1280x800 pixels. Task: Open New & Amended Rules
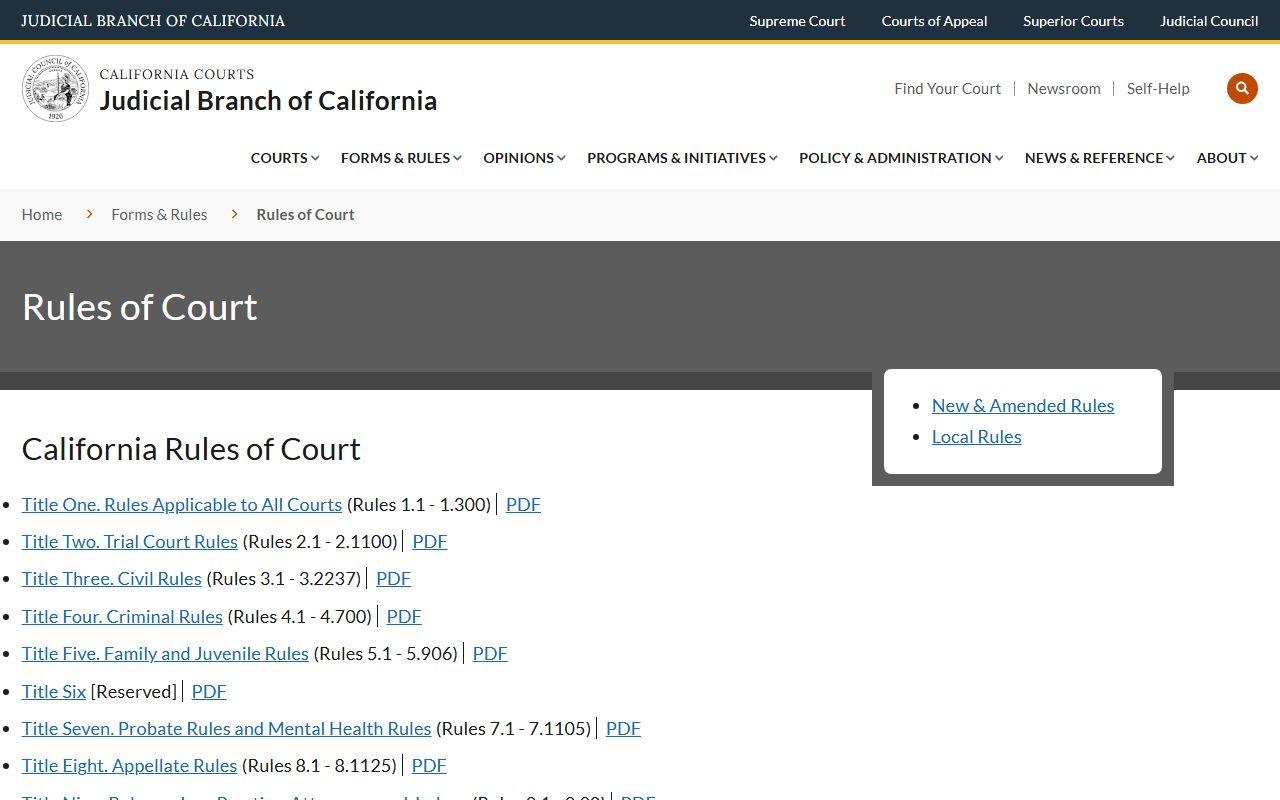click(x=1023, y=405)
